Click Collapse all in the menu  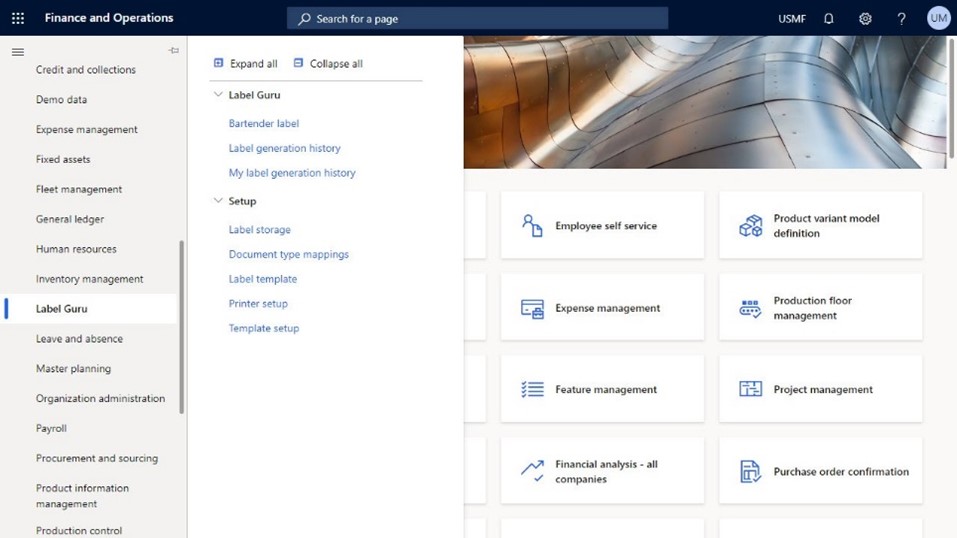click(x=328, y=63)
